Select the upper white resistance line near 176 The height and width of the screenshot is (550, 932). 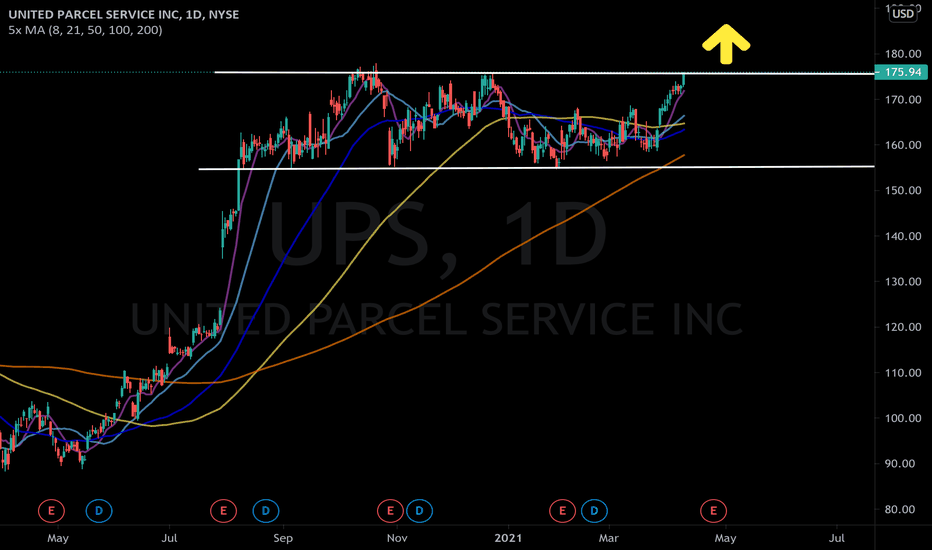[544, 73]
